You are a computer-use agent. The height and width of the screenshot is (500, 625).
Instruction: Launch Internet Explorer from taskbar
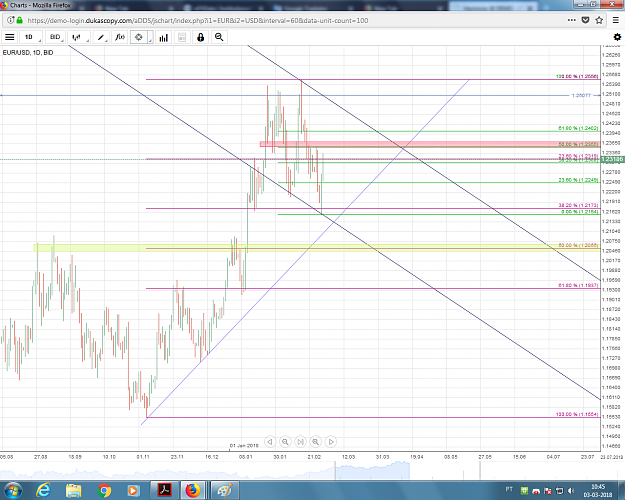pyautogui.click(x=43, y=490)
